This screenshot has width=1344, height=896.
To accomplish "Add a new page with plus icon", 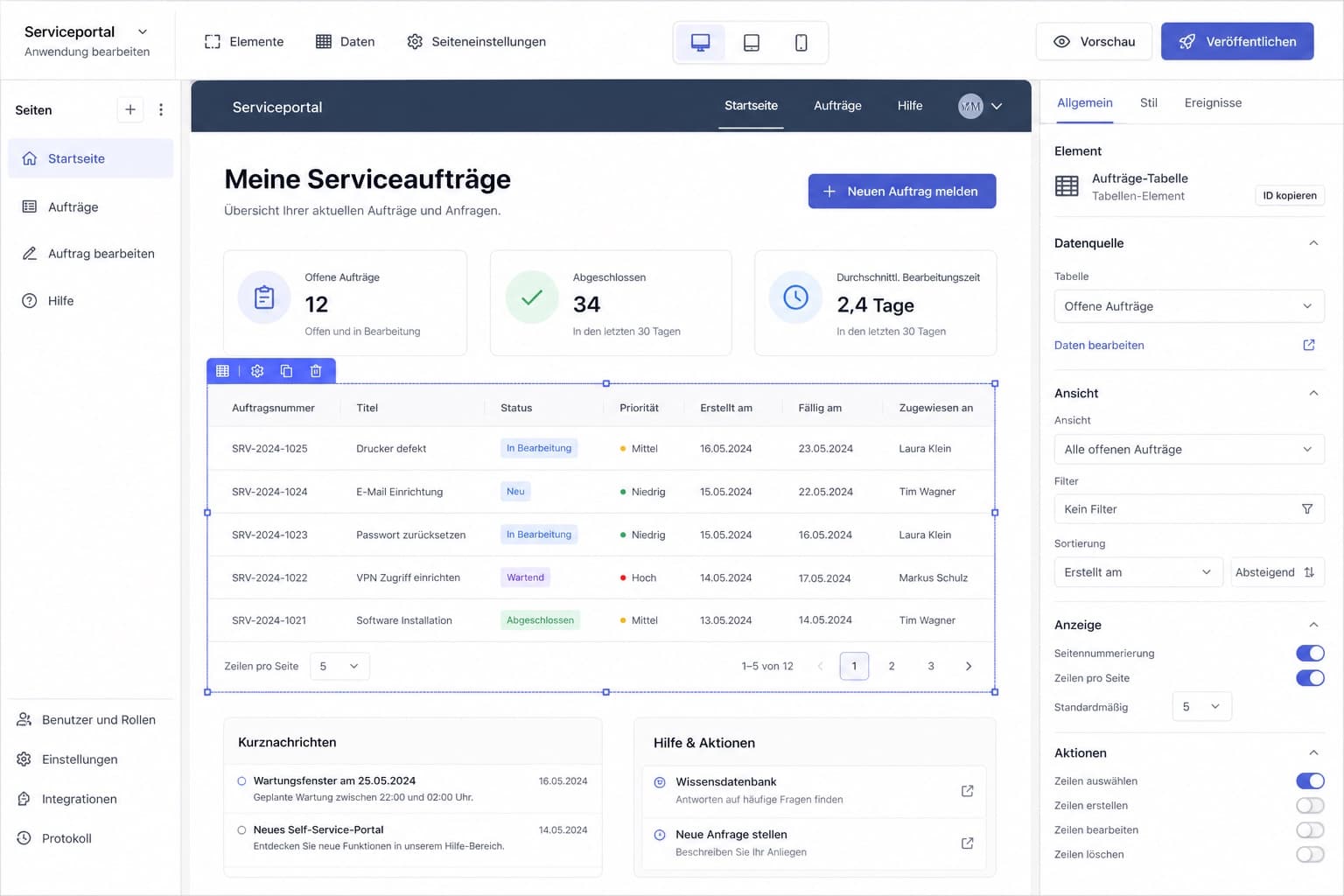I will [x=130, y=109].
